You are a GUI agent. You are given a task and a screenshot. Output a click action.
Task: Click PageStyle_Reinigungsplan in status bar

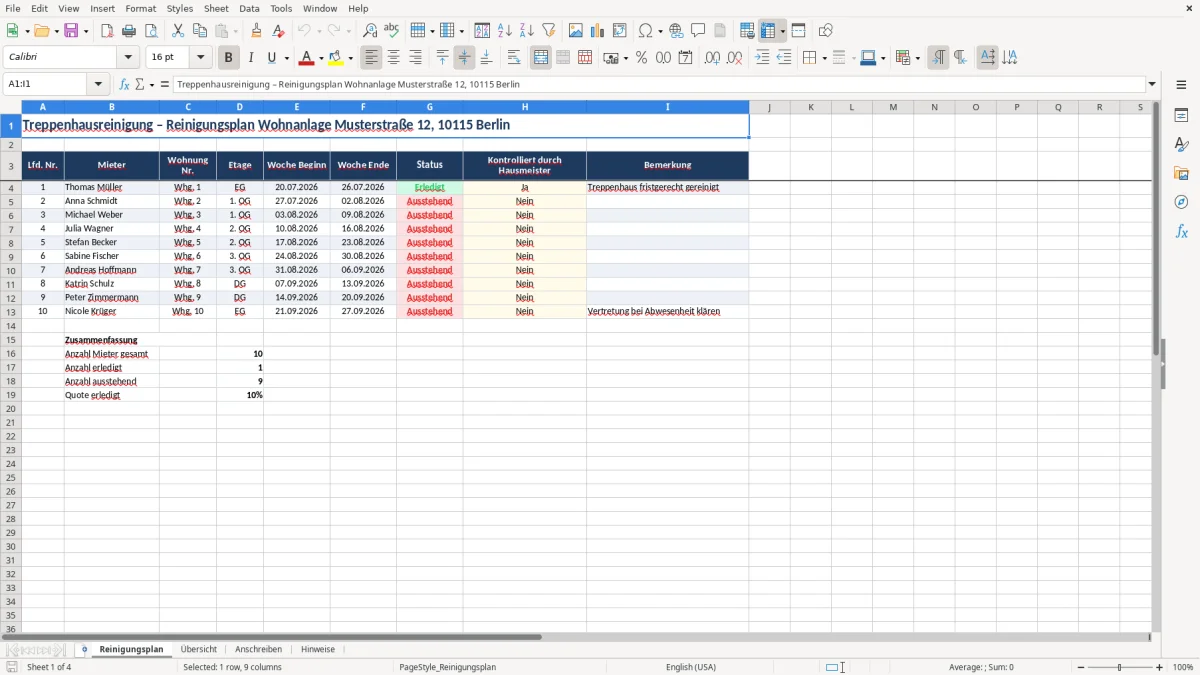pyautogui.click(x=447, y=667)
